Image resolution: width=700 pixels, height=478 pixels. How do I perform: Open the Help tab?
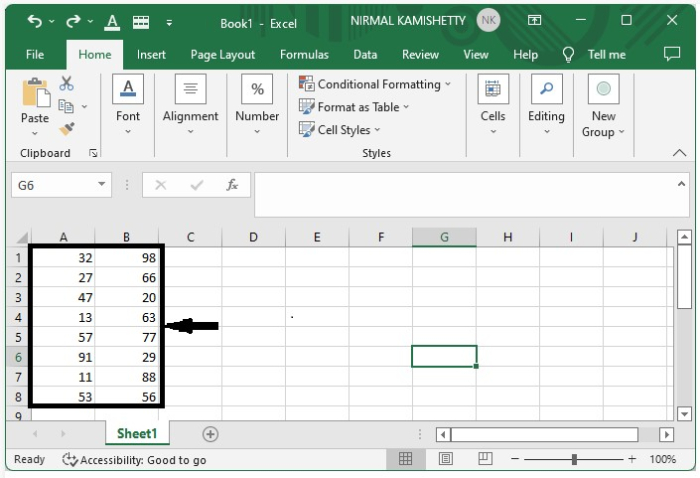click(x=525, y=54)
